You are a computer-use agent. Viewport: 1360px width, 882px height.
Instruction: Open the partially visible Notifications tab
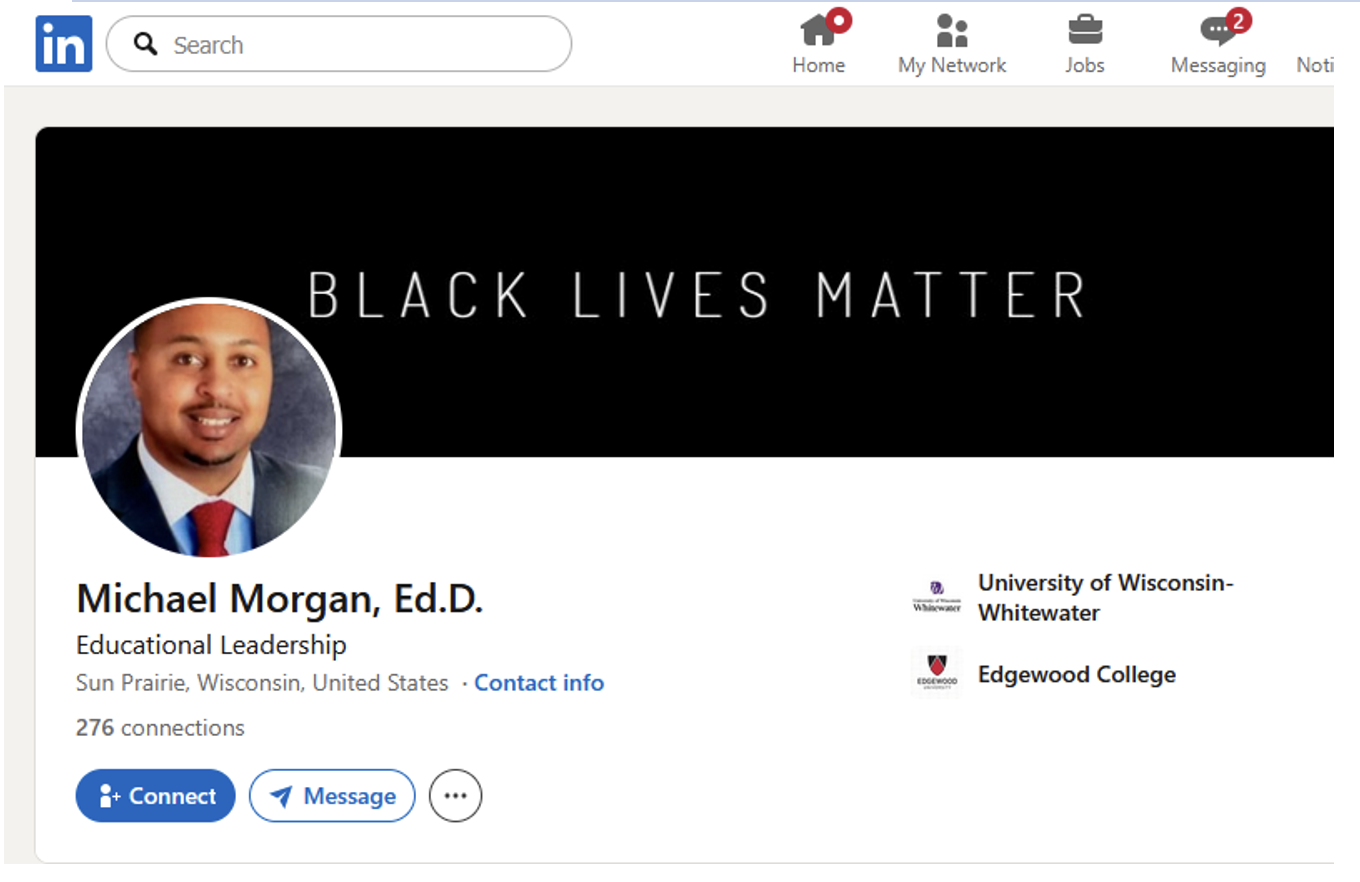[1314, 64]
